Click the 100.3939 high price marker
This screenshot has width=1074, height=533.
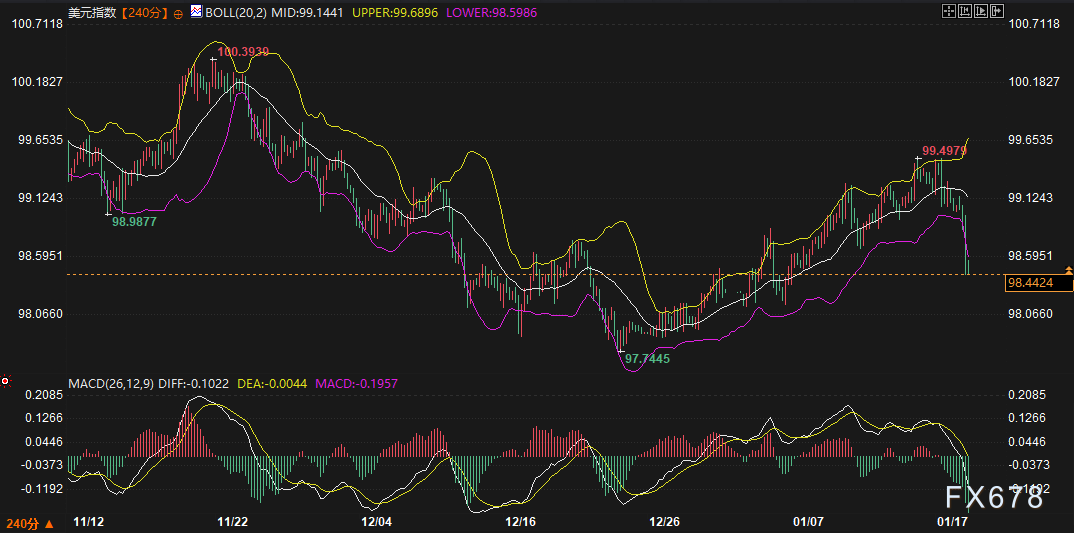(242, 51)
